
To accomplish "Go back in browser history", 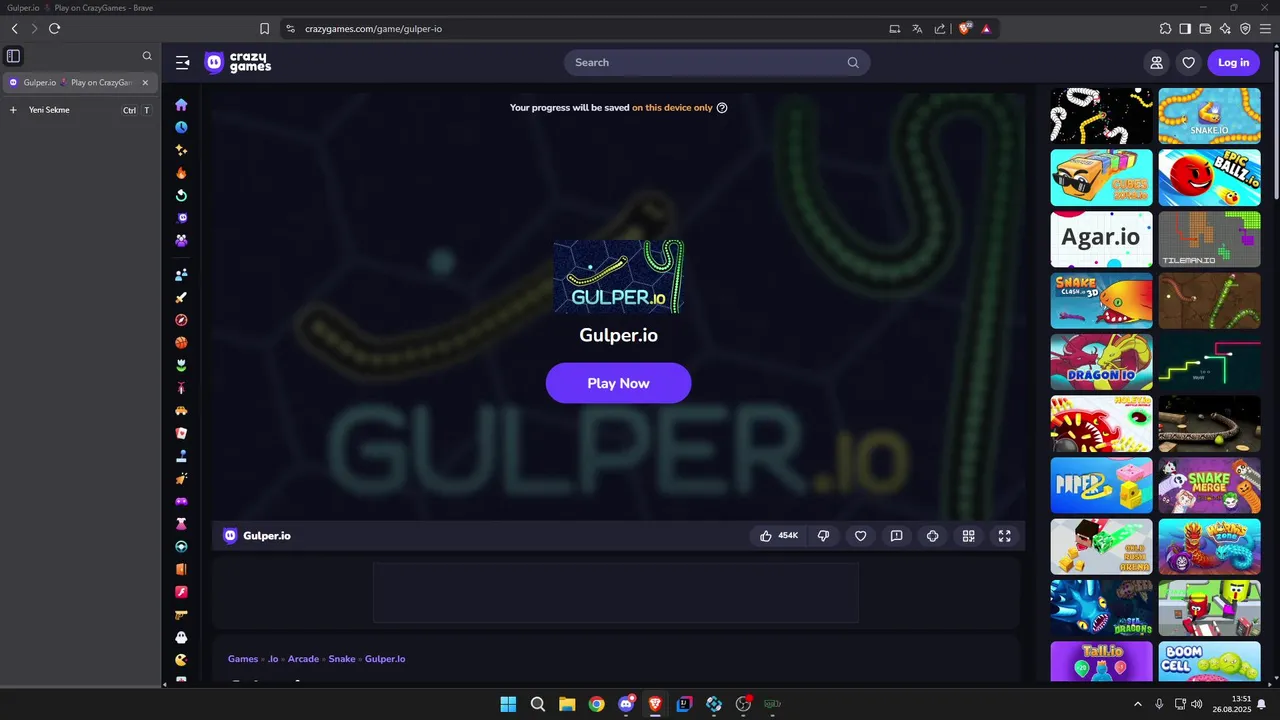I will [x=14, y=29].
